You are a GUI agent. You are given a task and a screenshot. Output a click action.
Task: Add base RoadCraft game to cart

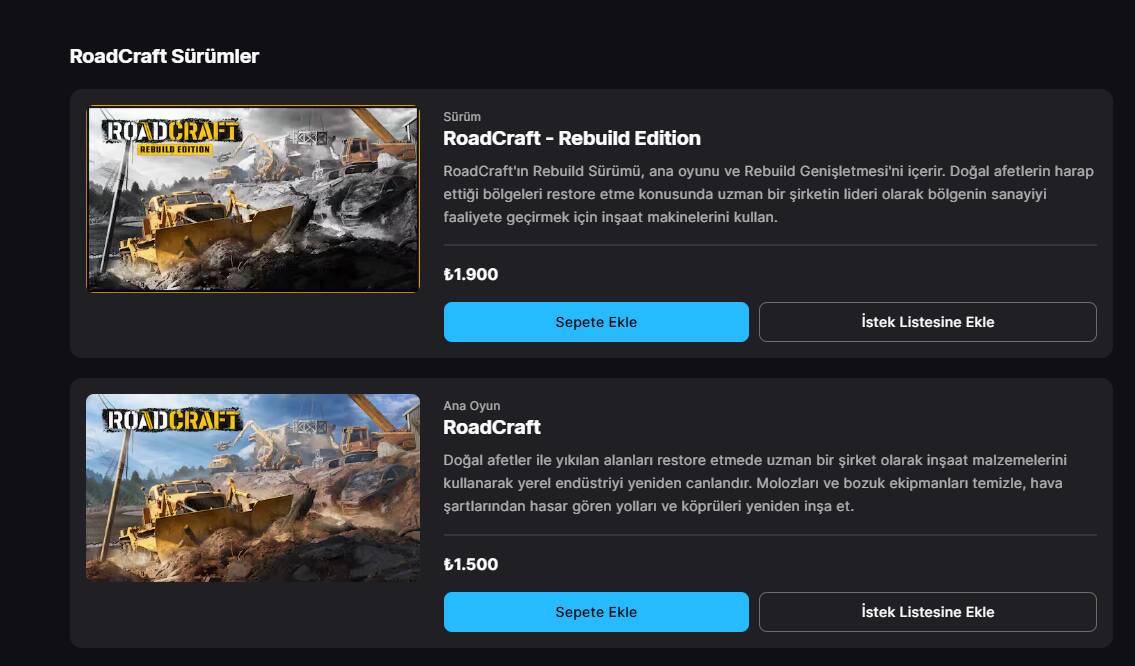(596, 612)
